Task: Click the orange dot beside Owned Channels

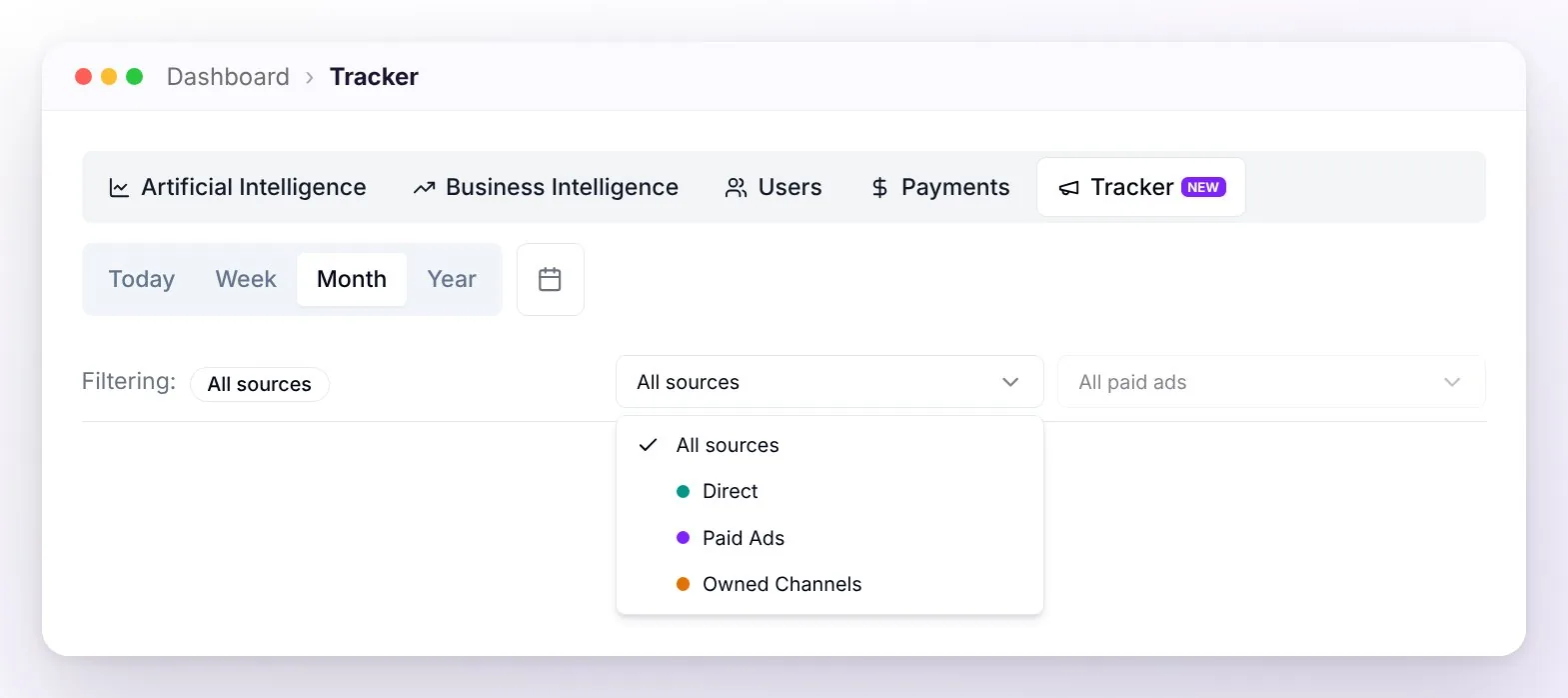Action: click(684, 584)
